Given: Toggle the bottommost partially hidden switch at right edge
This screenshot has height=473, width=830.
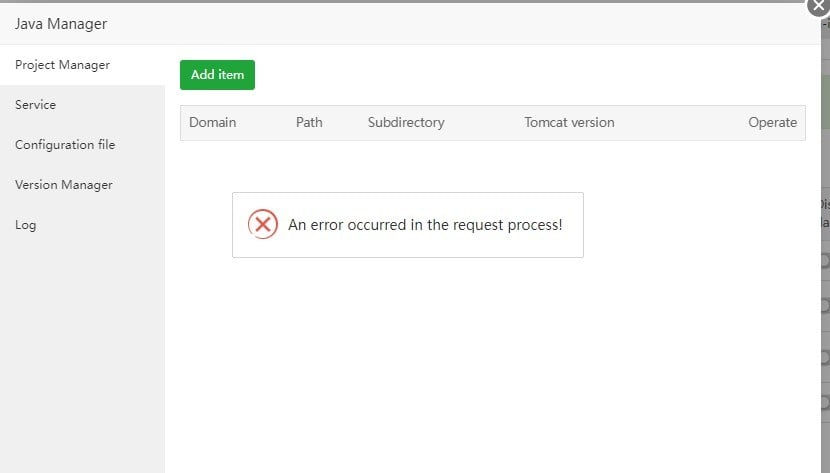Looking at the screenshot, I should point(825,402).
